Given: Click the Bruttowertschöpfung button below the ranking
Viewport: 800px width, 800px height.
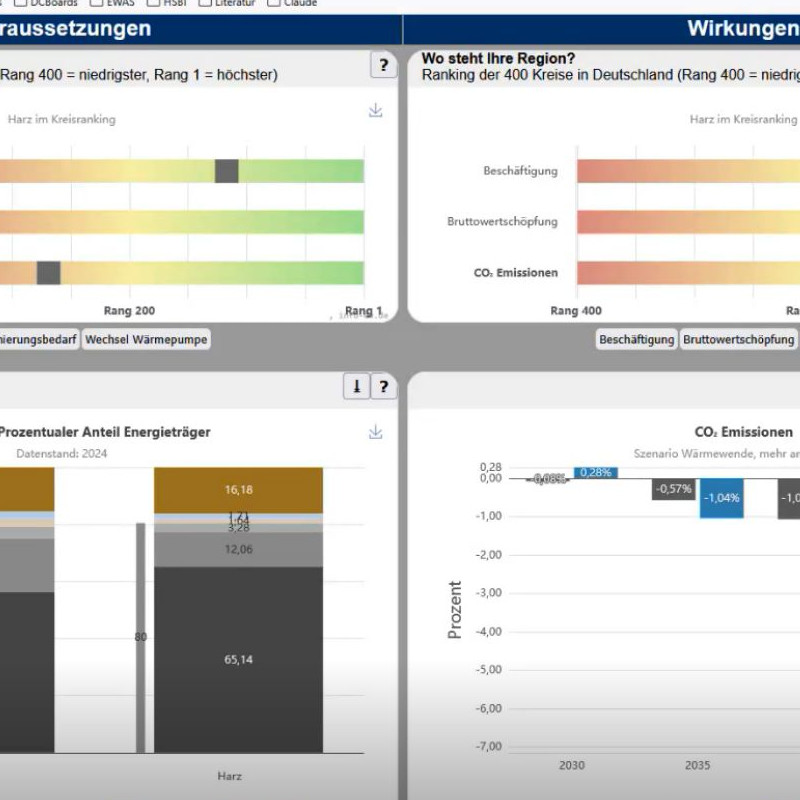Looking at the screenshot, I should 738,340.
